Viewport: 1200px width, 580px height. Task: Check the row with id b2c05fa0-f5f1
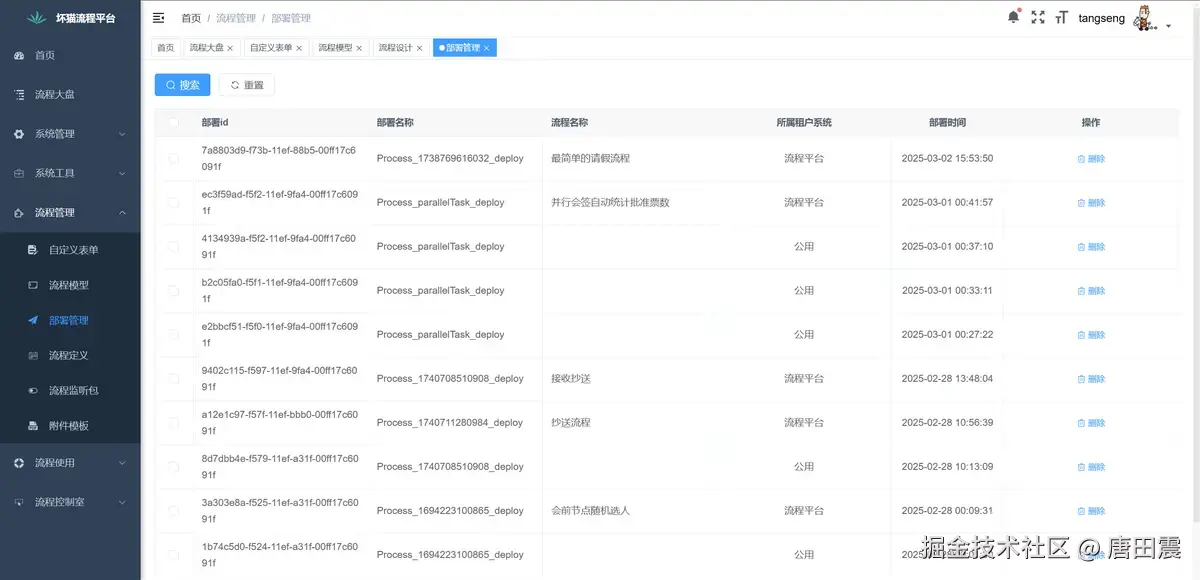174,290
